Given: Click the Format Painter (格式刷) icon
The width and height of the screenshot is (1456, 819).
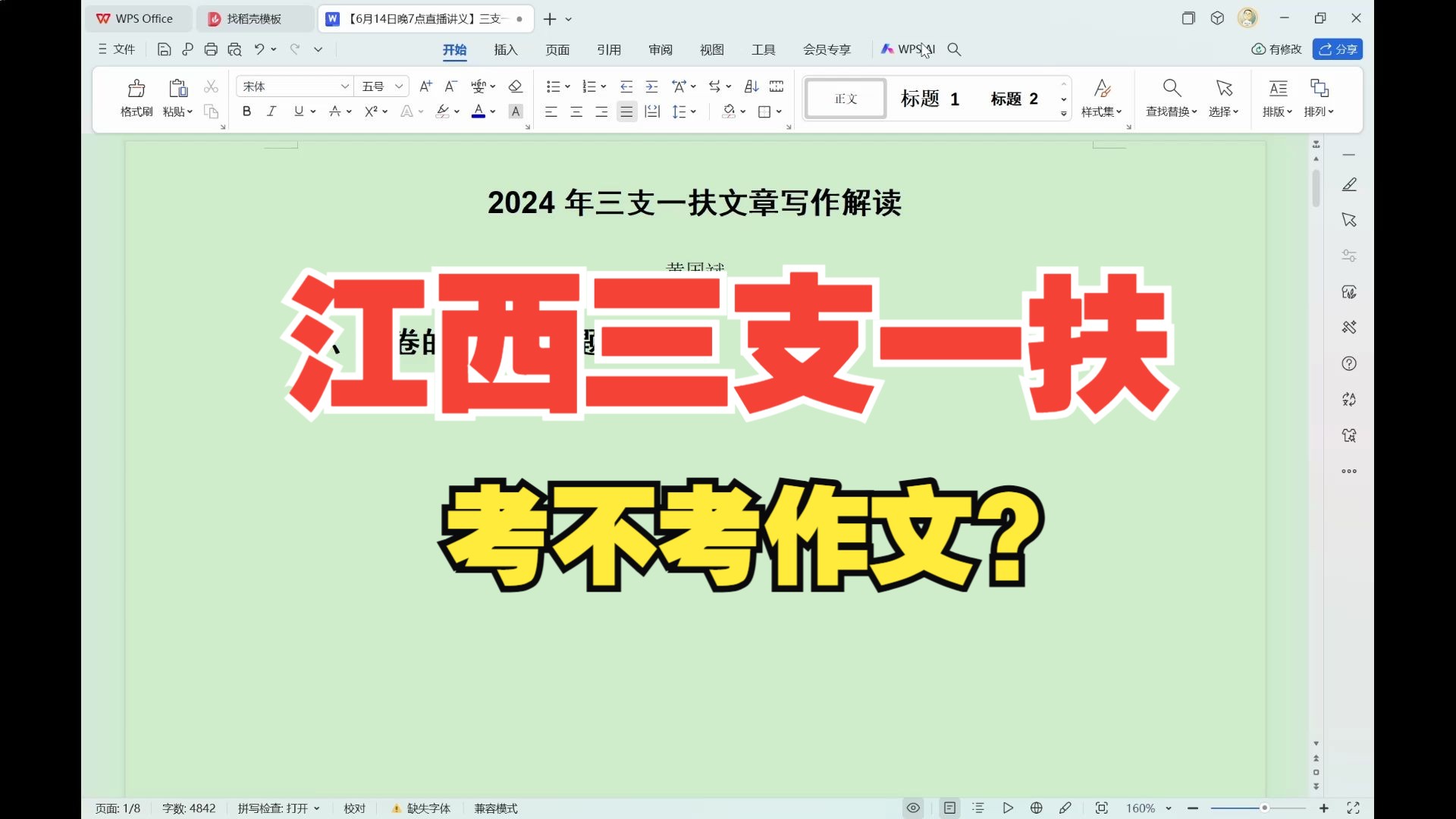Looking at the screenshot, I should point(136,88).
